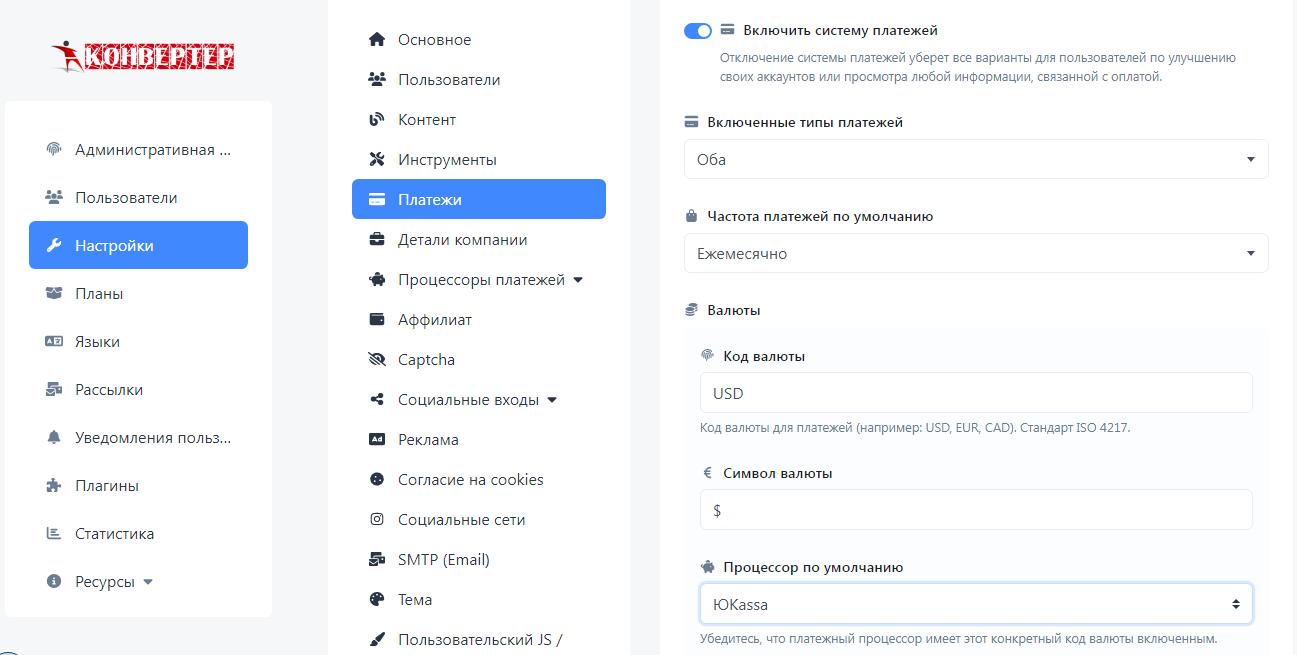Click the bell icon for Уведомления
Screen dimensions: 1297x655
(54, 438)
